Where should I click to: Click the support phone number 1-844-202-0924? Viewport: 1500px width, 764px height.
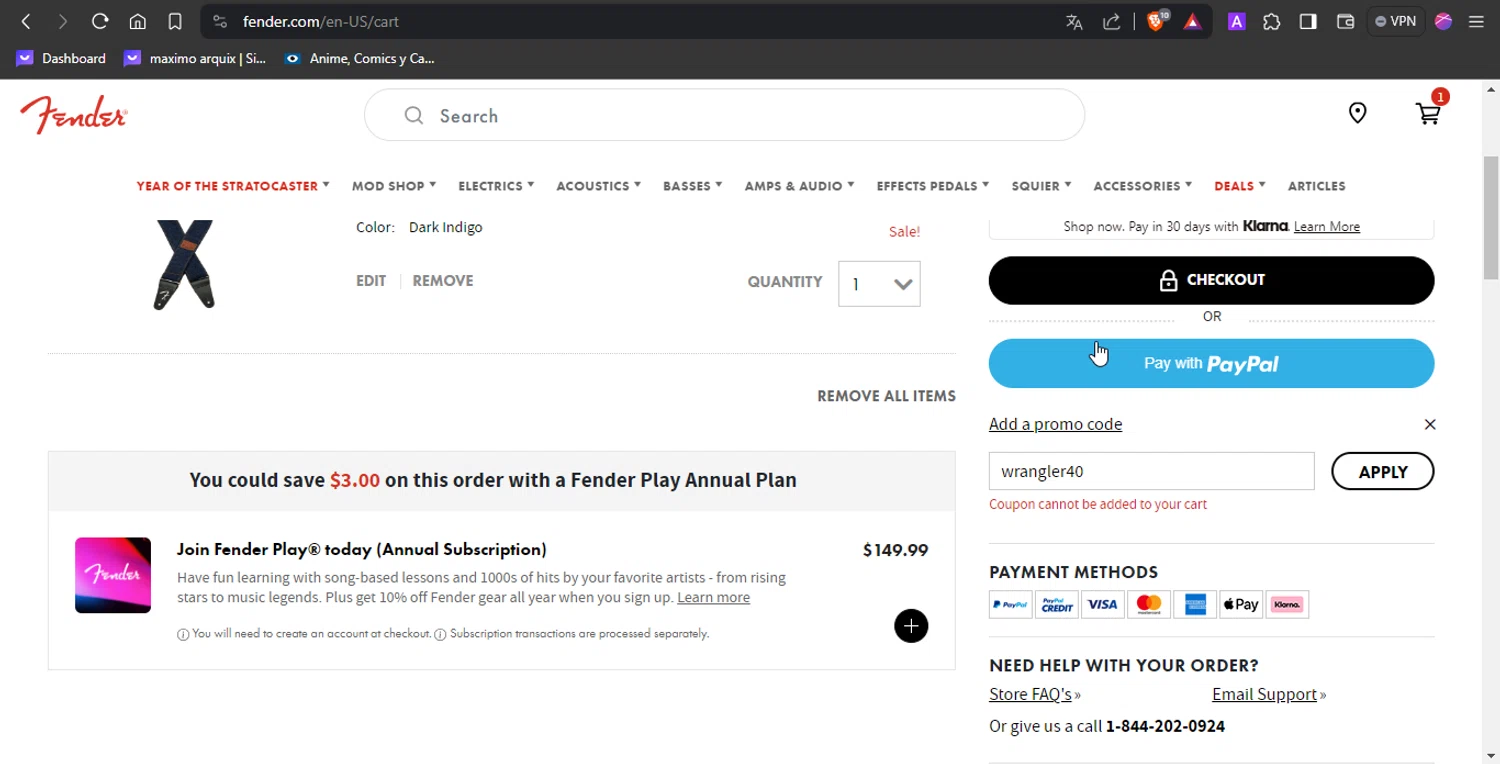coord(1165,726)
